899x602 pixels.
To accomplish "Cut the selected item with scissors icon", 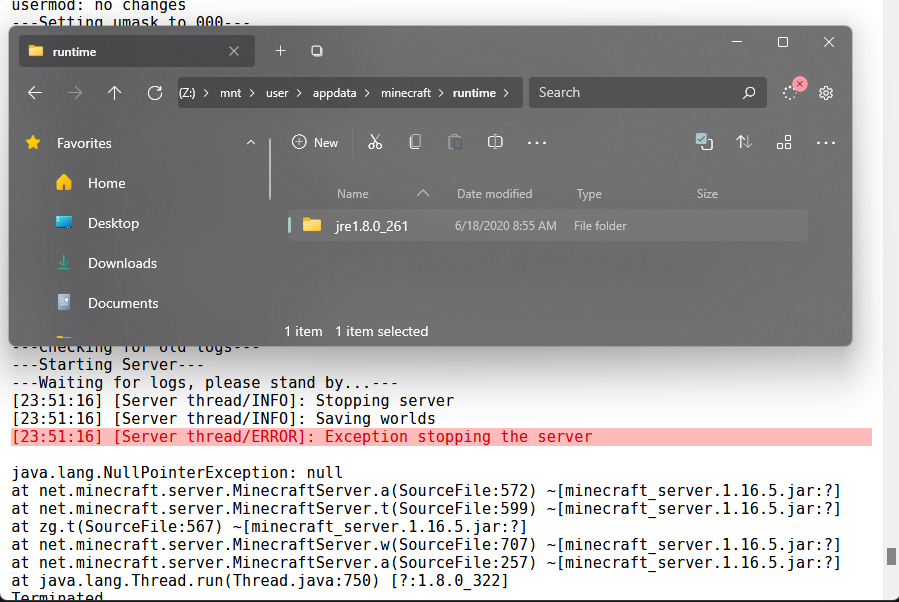I will (375, 142).
